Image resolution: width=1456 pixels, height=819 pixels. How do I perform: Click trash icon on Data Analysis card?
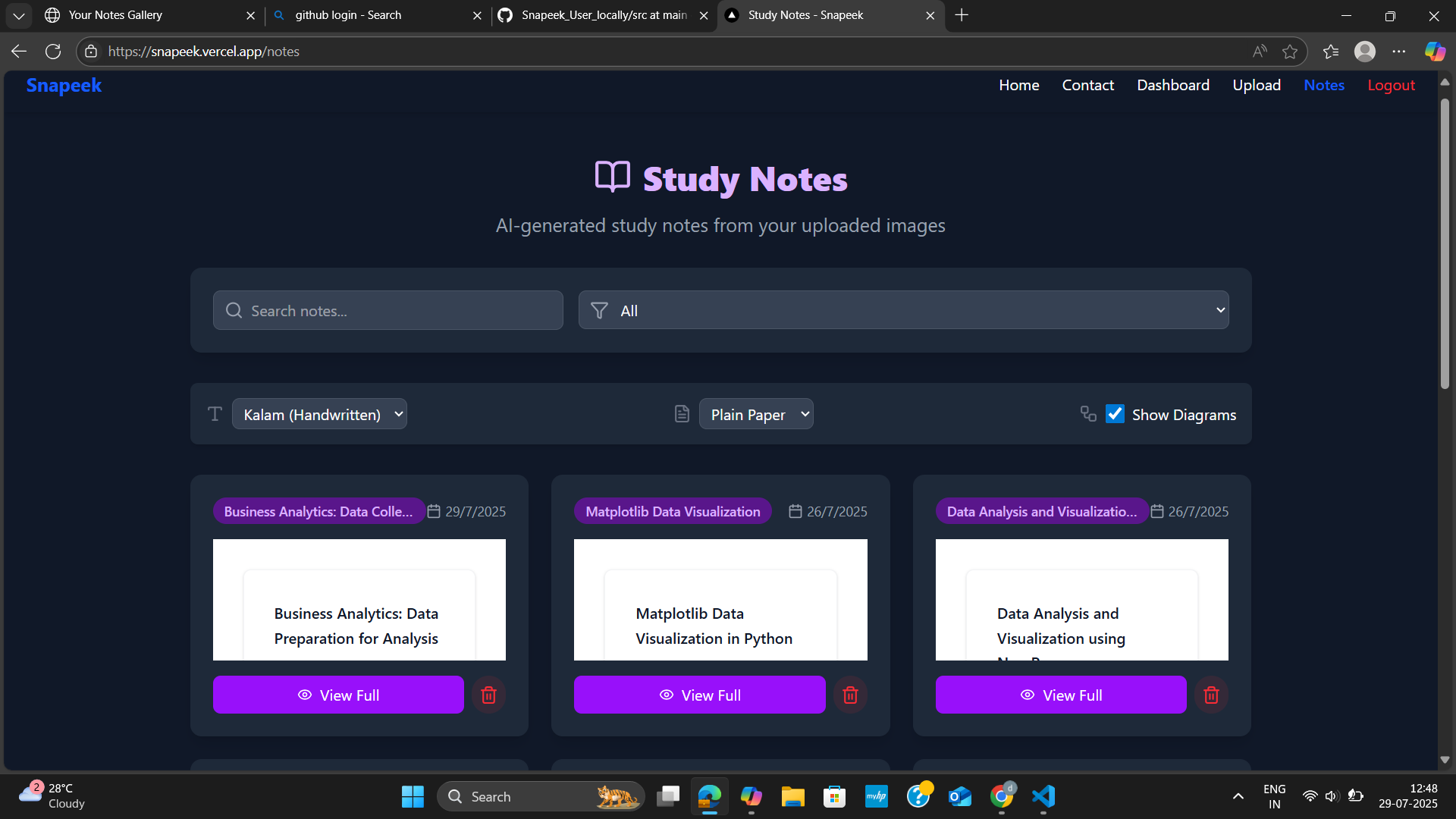1211,695
